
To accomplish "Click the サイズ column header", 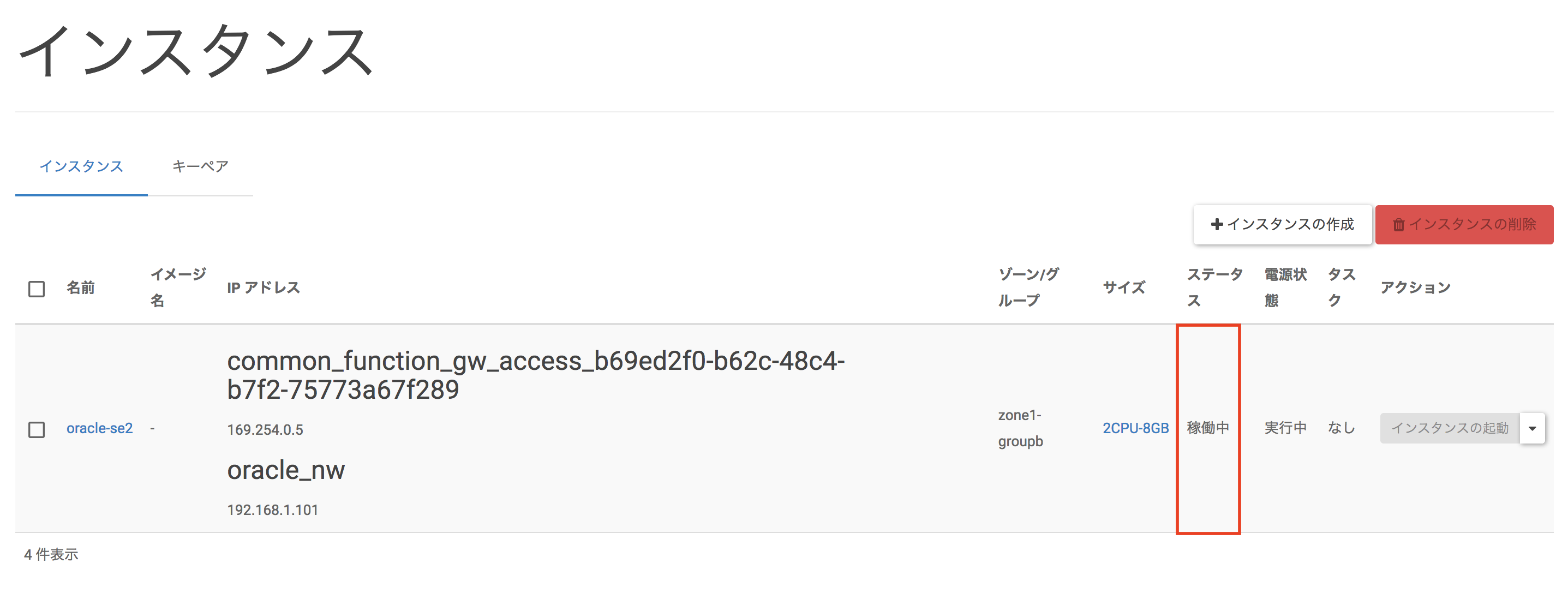I will click(x=1124, y=288).
